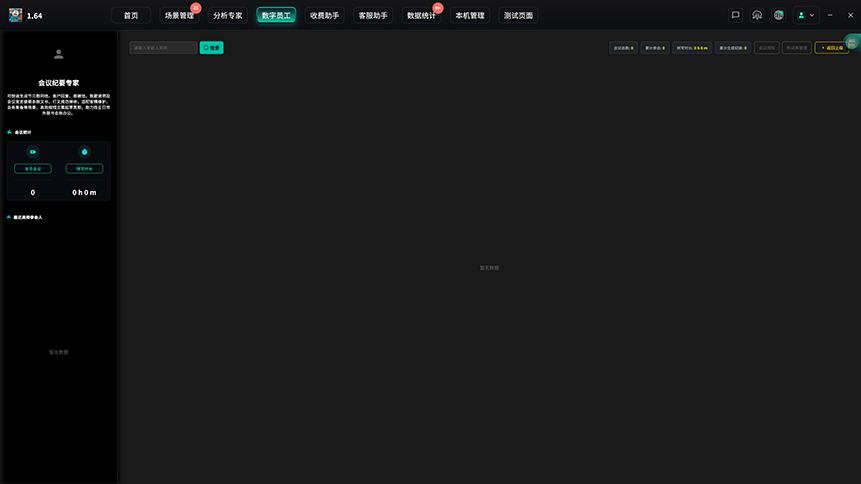Screen dimensions: 861x484
Task: Click the profile avatar above 会议纪要专家
Action: tap(59, 54)
